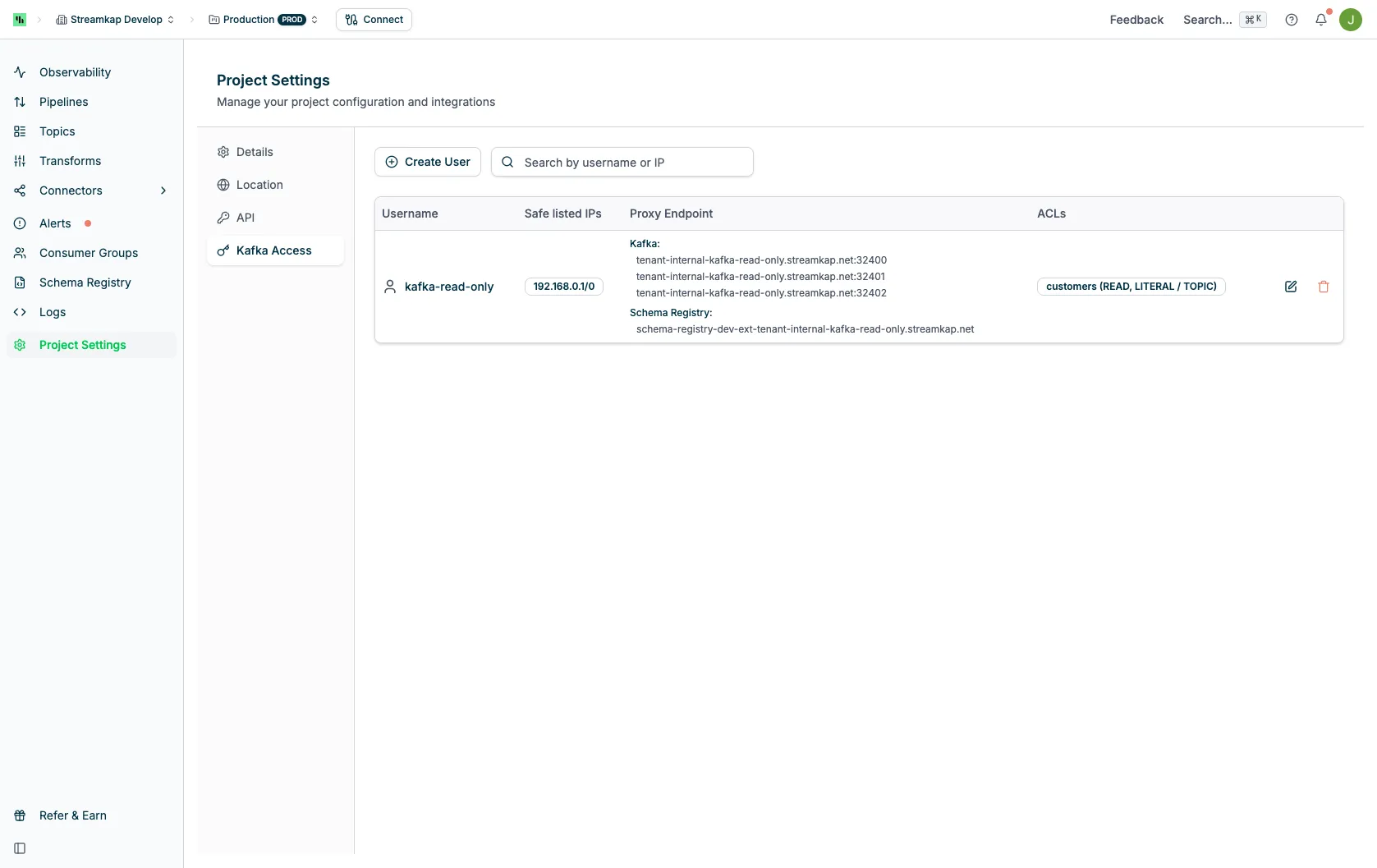
Task: Edit the kafka-read-only user
Action: [1291, 287]
